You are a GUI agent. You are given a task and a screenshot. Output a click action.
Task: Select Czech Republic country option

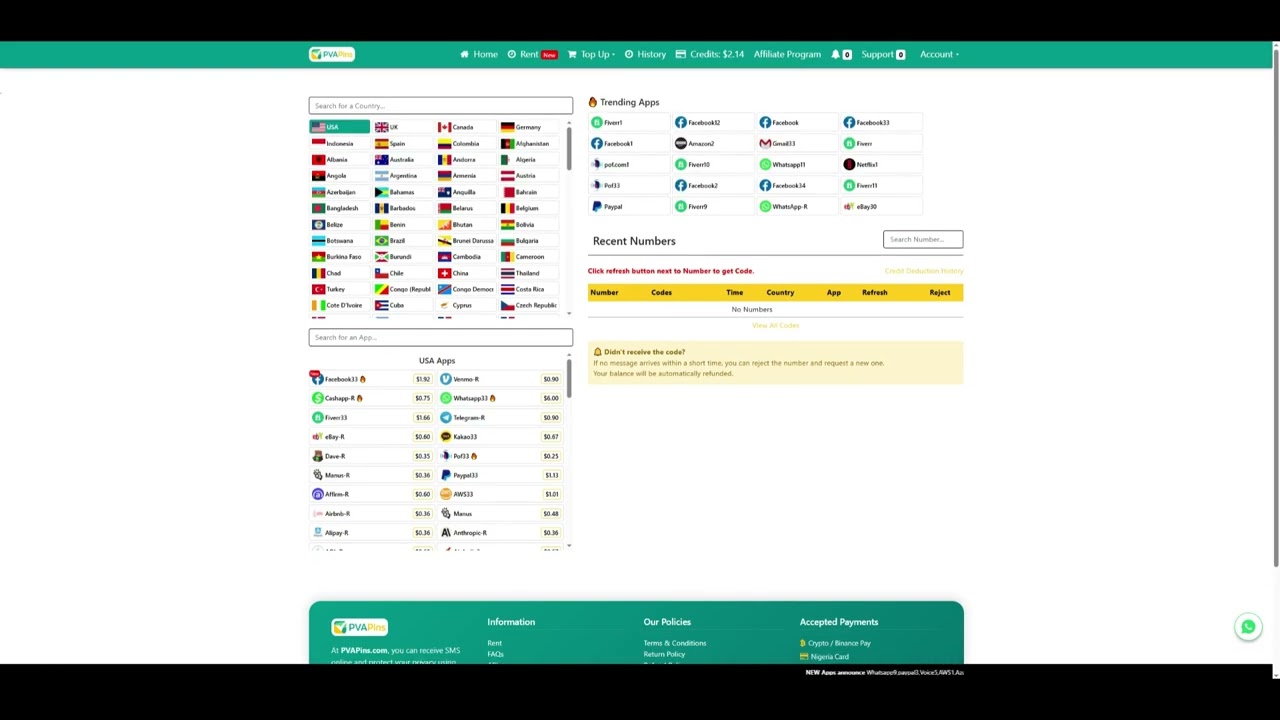pos(529,305)
